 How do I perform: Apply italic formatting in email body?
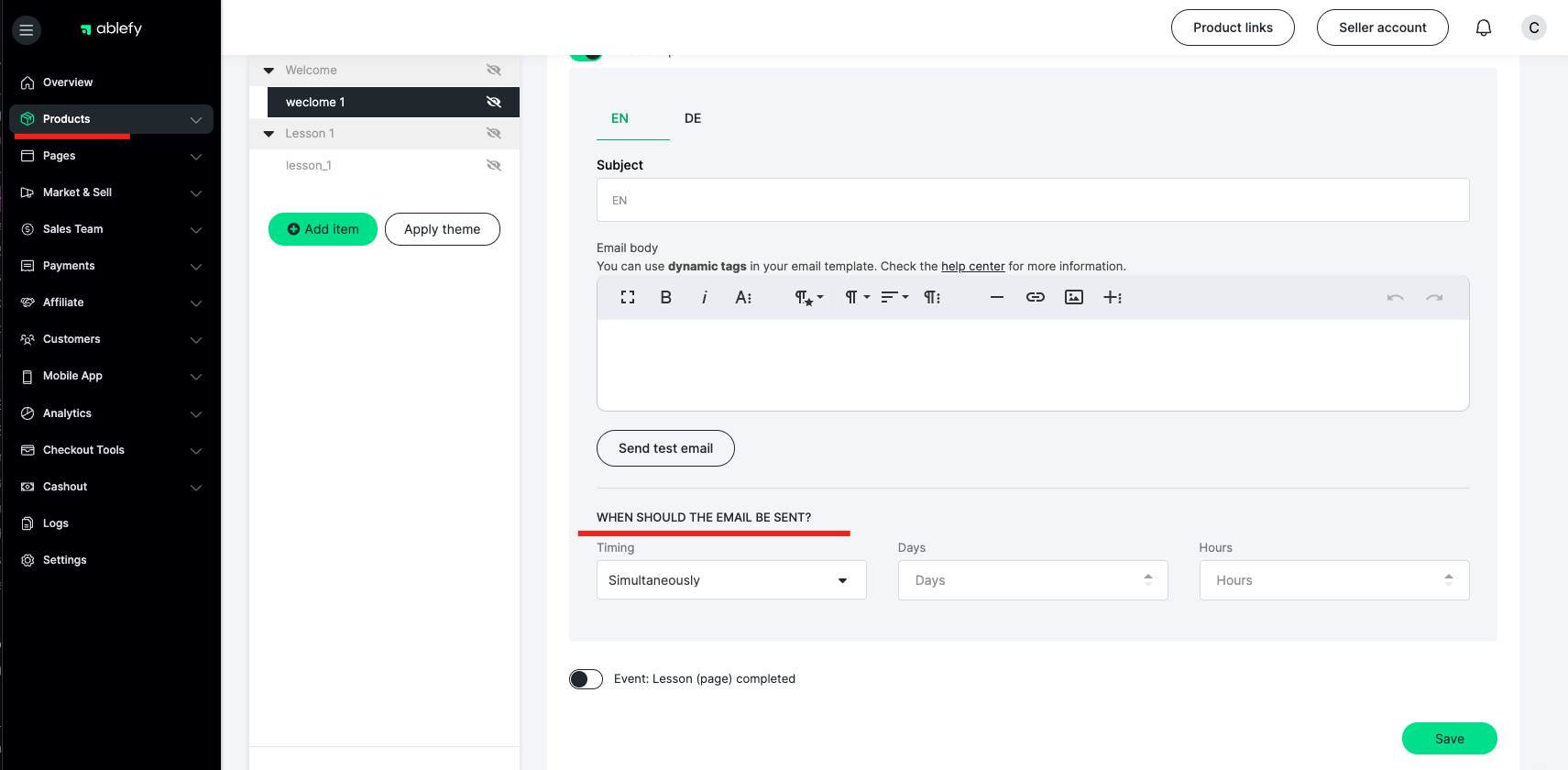704,297
